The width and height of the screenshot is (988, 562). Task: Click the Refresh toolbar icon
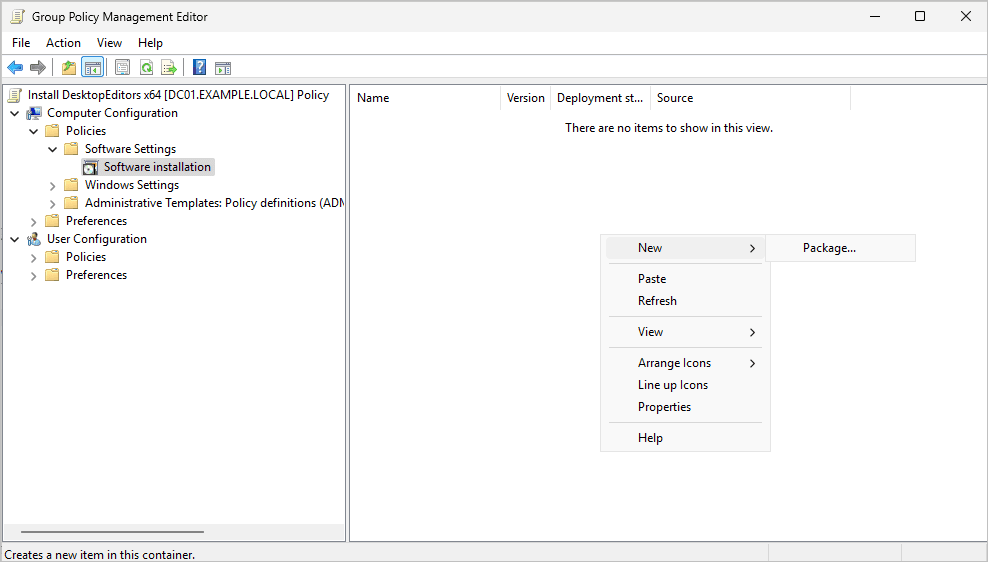click(x=146, y=67)
